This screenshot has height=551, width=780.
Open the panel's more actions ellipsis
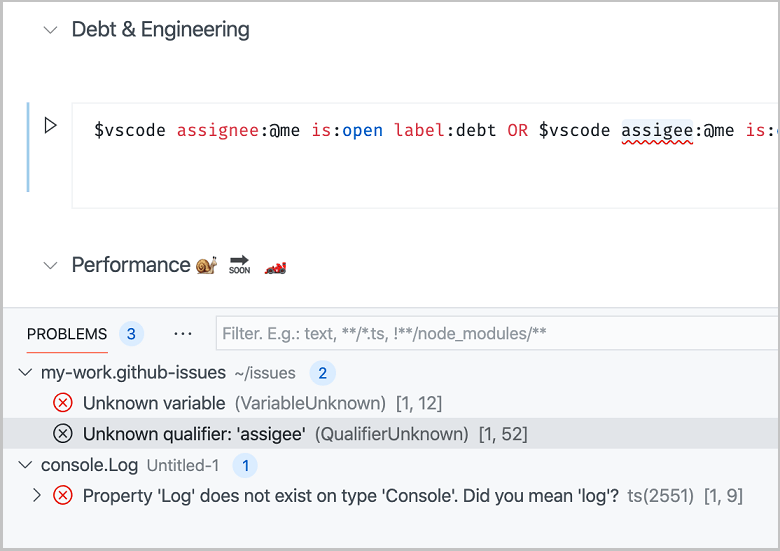183,334
